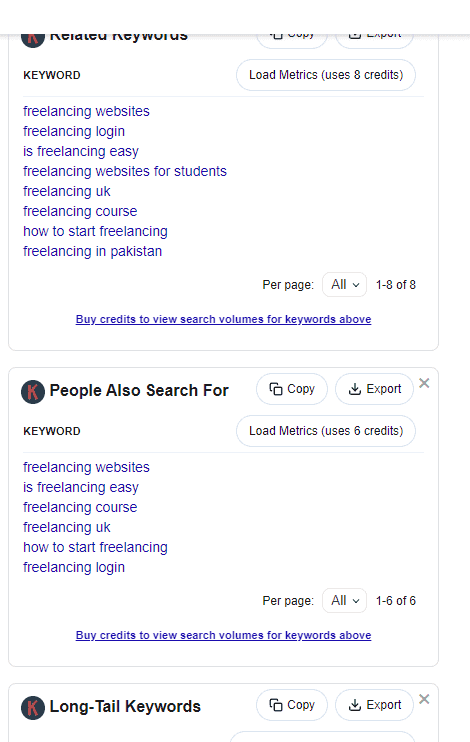Viewport: 470px width, 742px height.
Task: Click the Keywords Everywhere logo beside People Also Search For
Action: click(x=33, y=391)
